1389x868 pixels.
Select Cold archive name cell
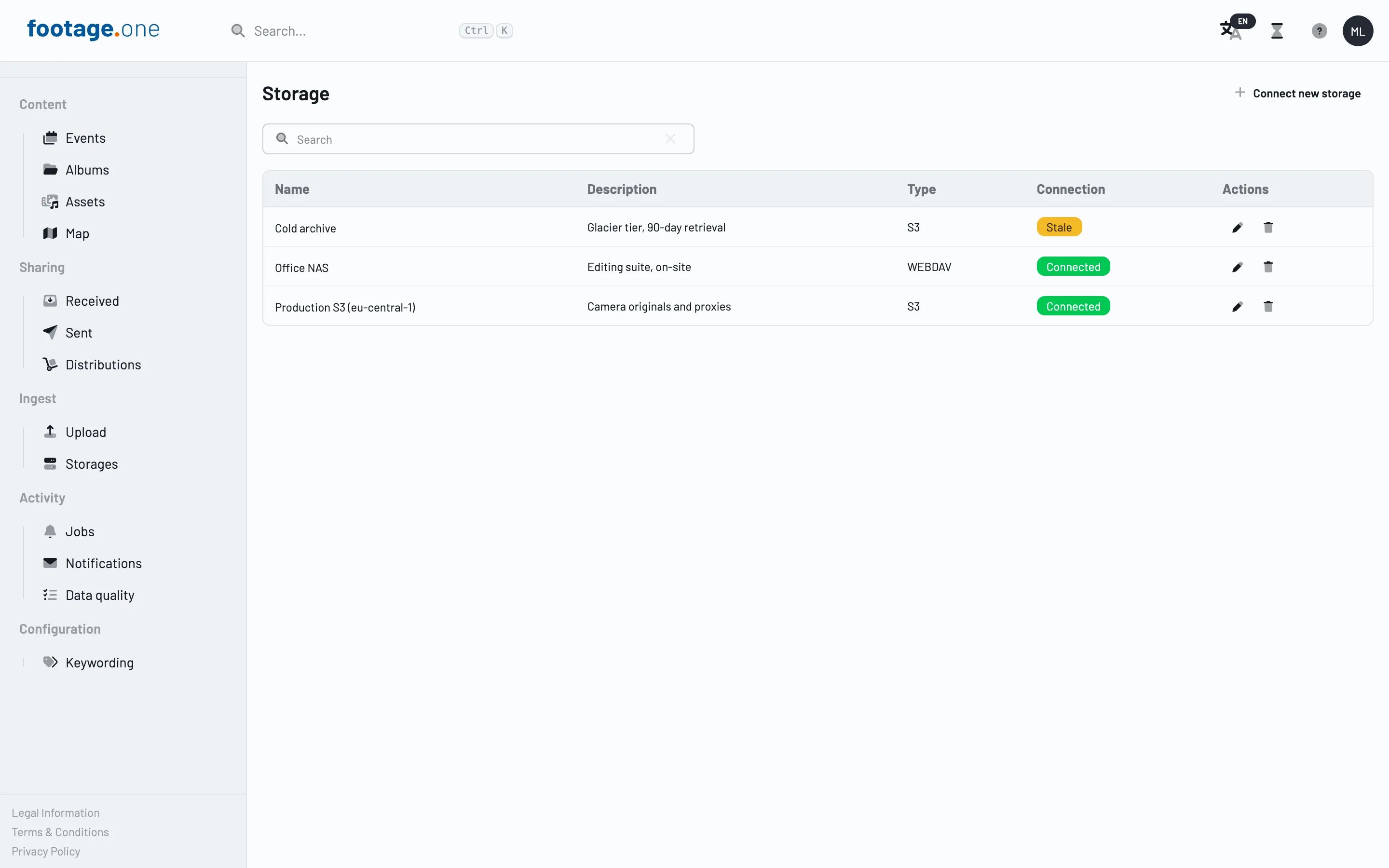pyautogui.click(x=305, y=229)
